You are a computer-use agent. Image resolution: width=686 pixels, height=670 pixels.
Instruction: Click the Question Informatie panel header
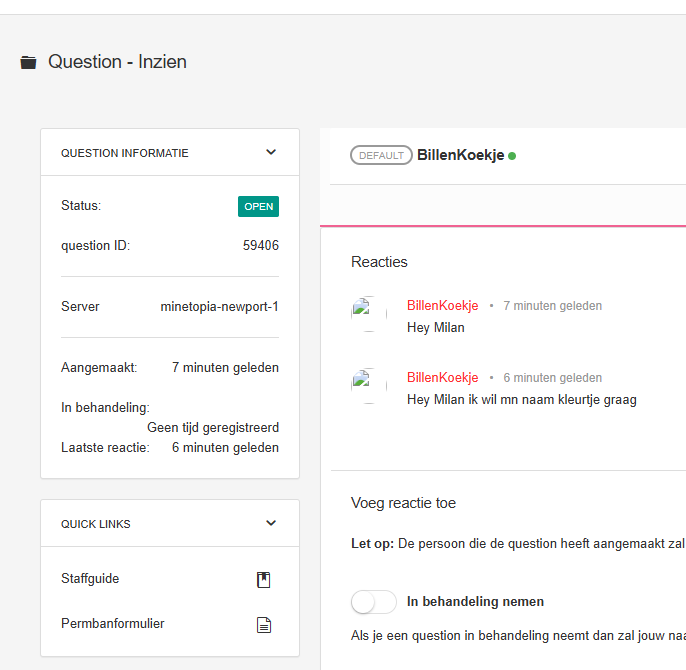coord(125,154)
